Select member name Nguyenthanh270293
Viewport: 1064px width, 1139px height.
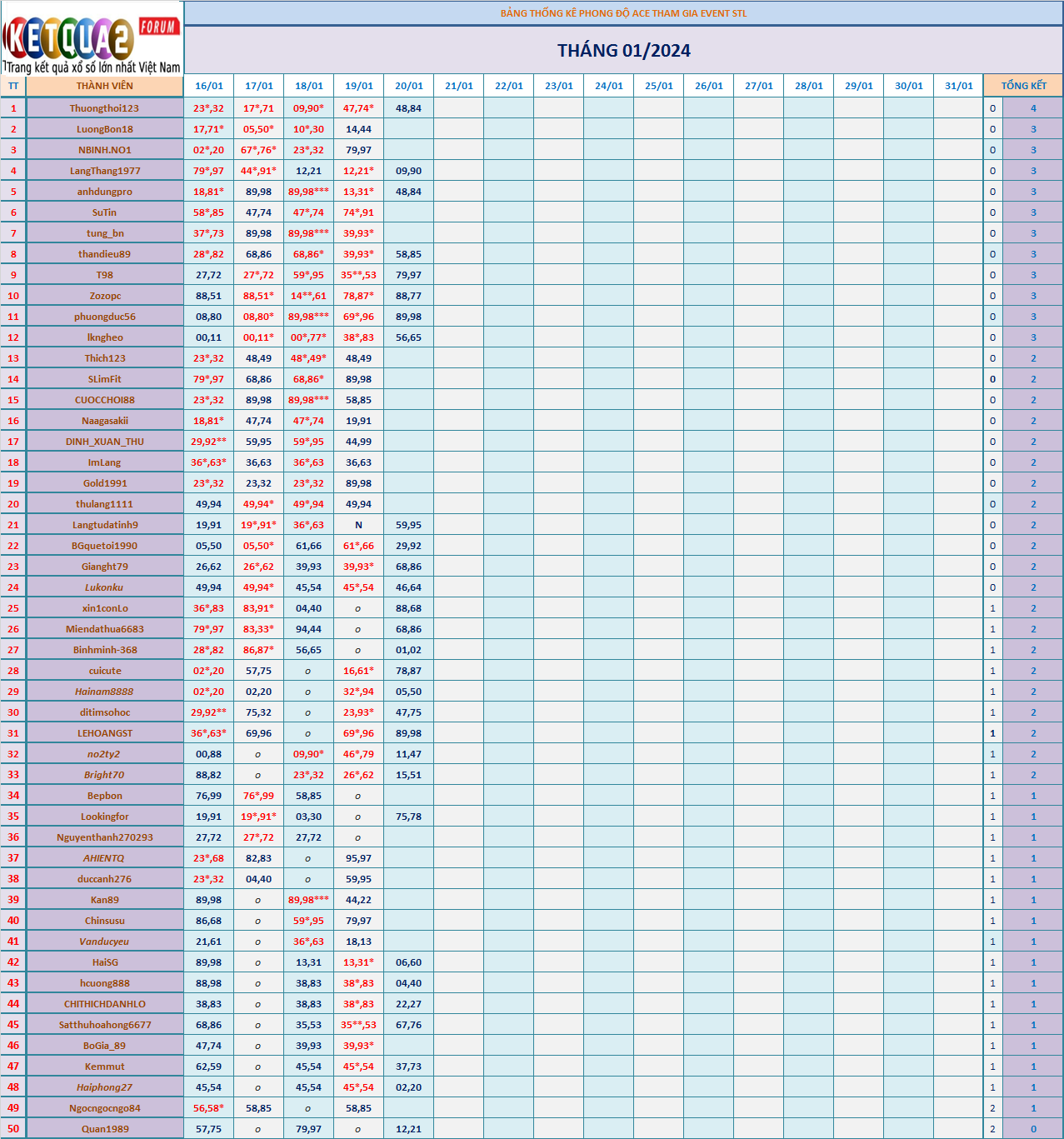pyautogui.click(x=105, y=837)
